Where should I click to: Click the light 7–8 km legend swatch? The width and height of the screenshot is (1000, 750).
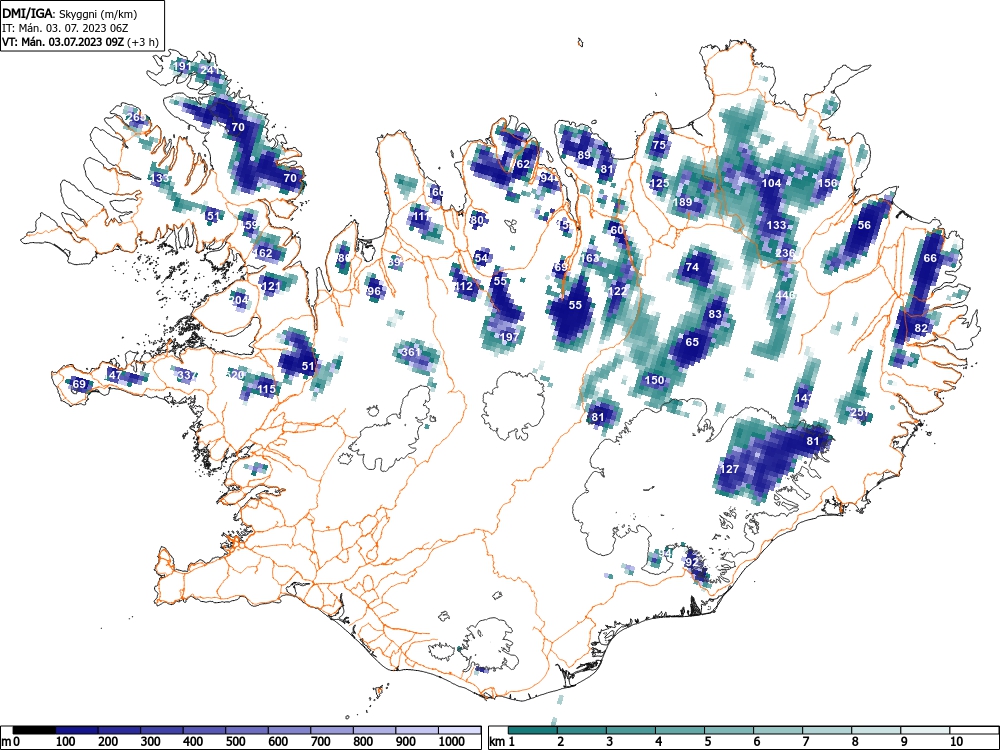pyautogui.click(x=827, y=730)
